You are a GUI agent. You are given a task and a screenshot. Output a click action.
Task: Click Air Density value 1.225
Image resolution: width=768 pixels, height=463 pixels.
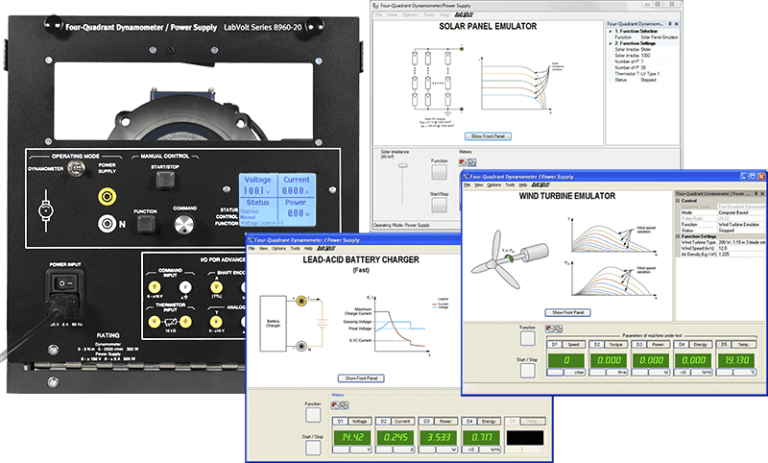[x=724, y=254]
